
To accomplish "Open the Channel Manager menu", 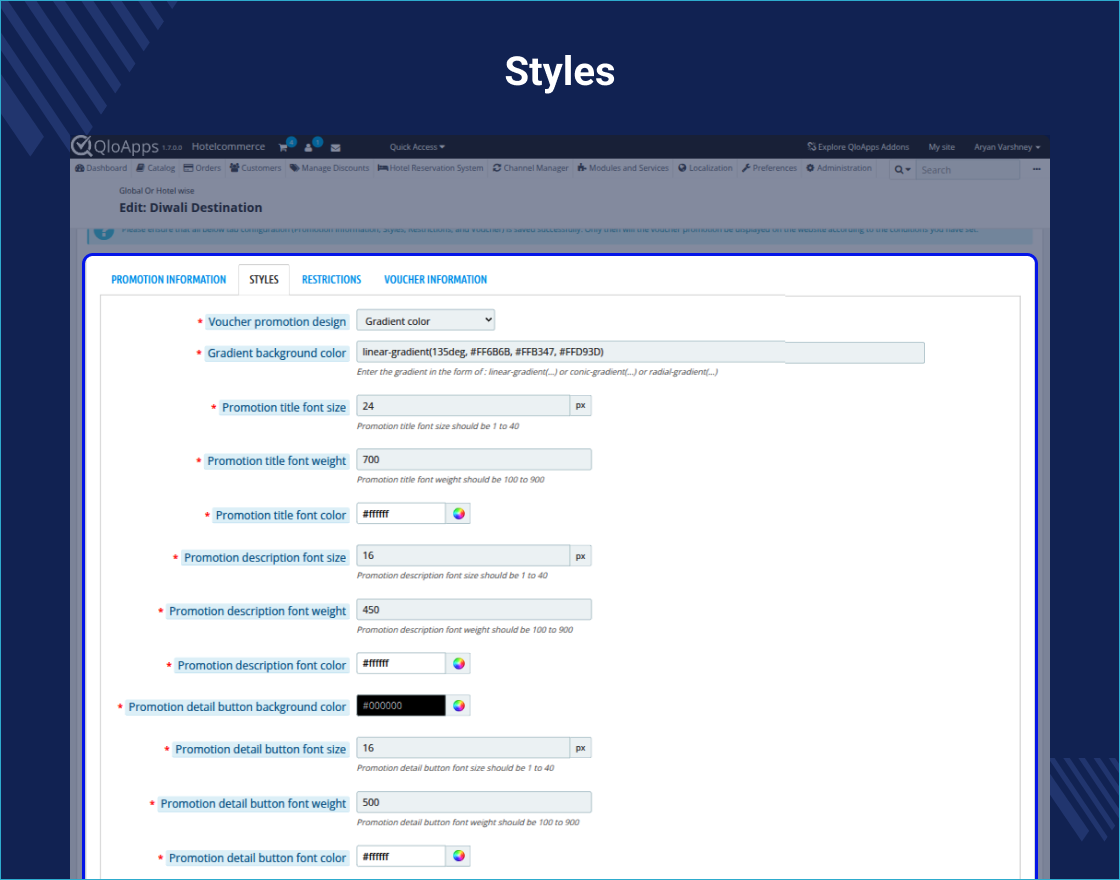I will pyautogui.click(x=530, y=168).
